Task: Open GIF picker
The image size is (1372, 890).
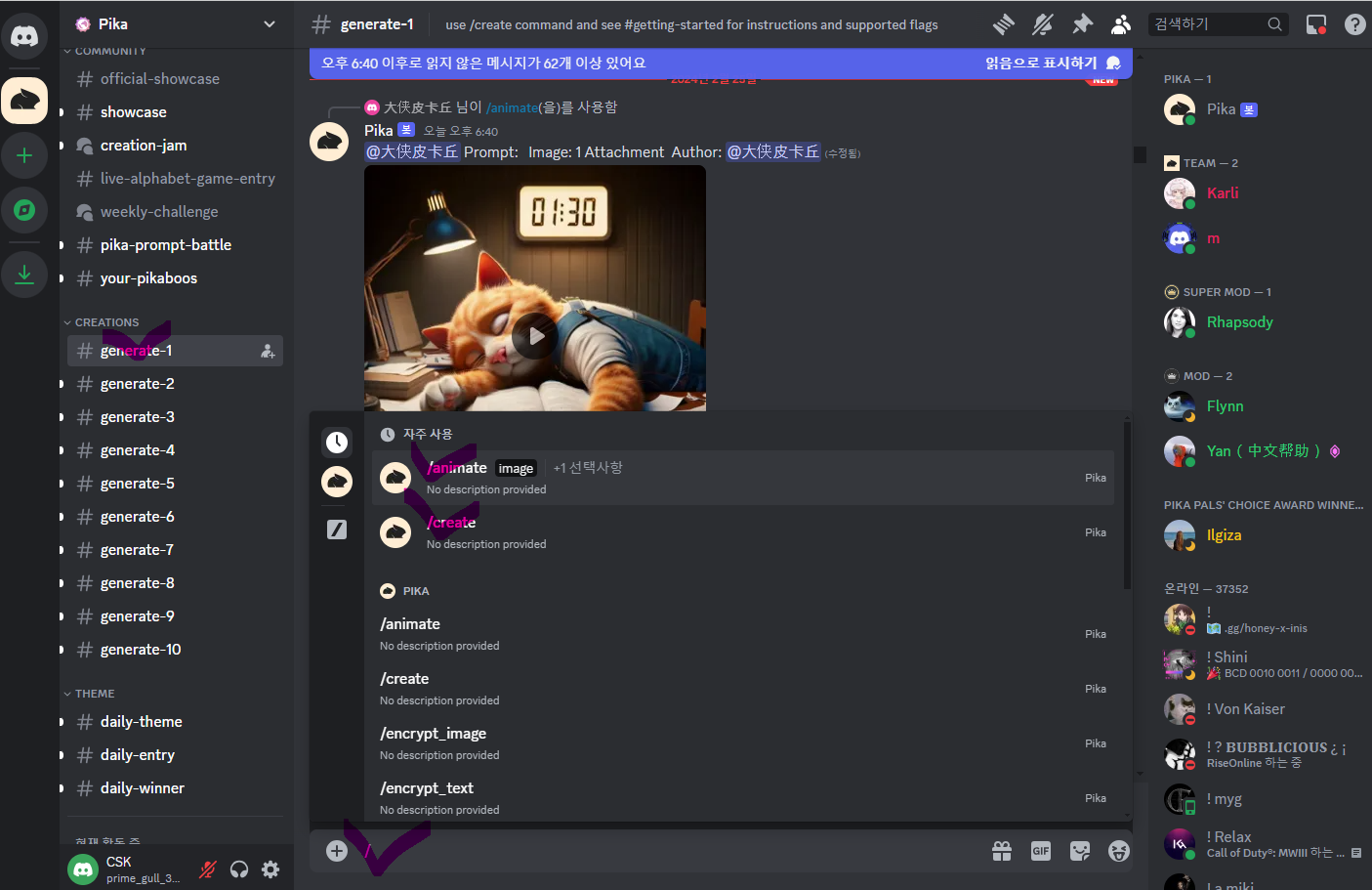Action: [x=1041, y=851]
